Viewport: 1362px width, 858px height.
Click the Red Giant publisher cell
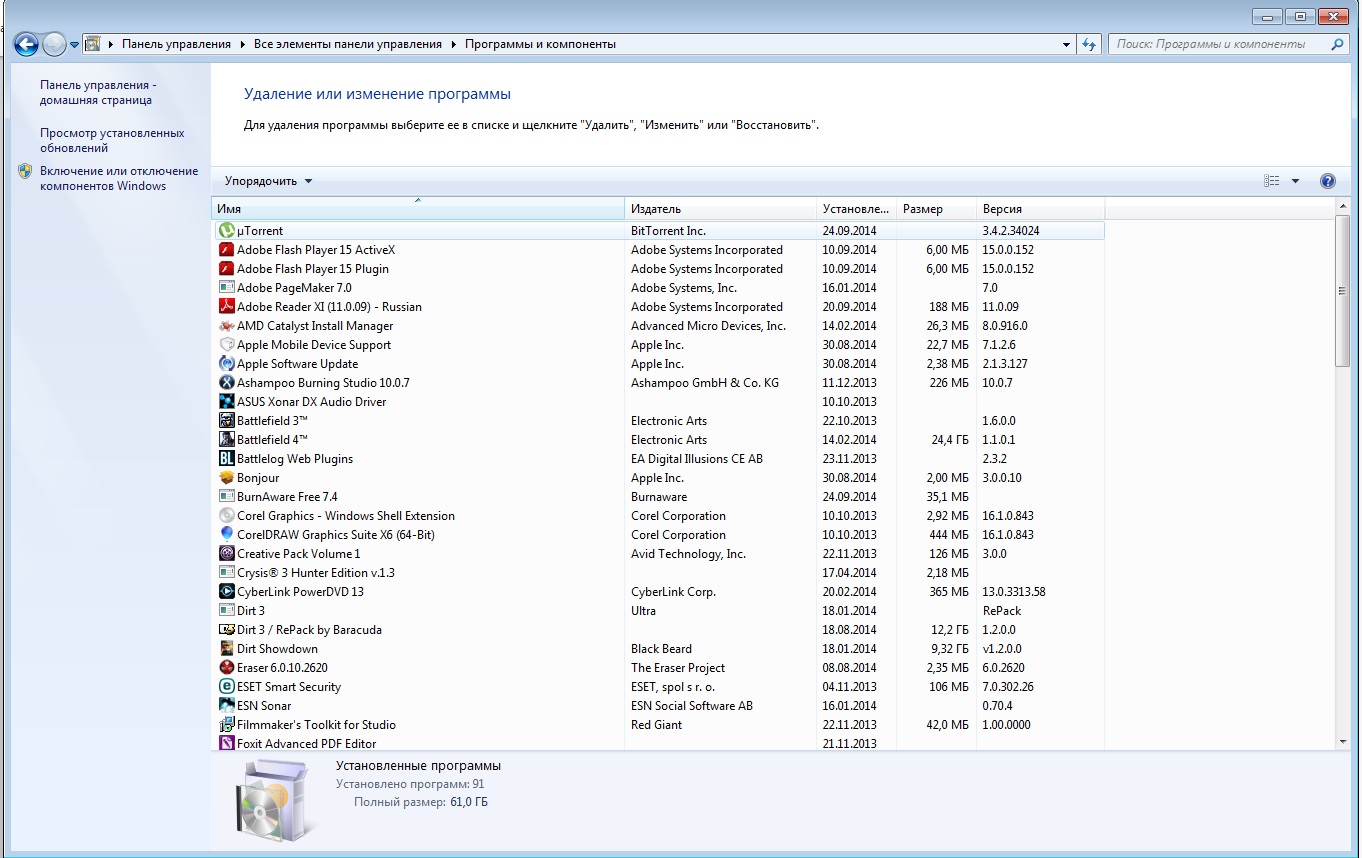(656, 725)
